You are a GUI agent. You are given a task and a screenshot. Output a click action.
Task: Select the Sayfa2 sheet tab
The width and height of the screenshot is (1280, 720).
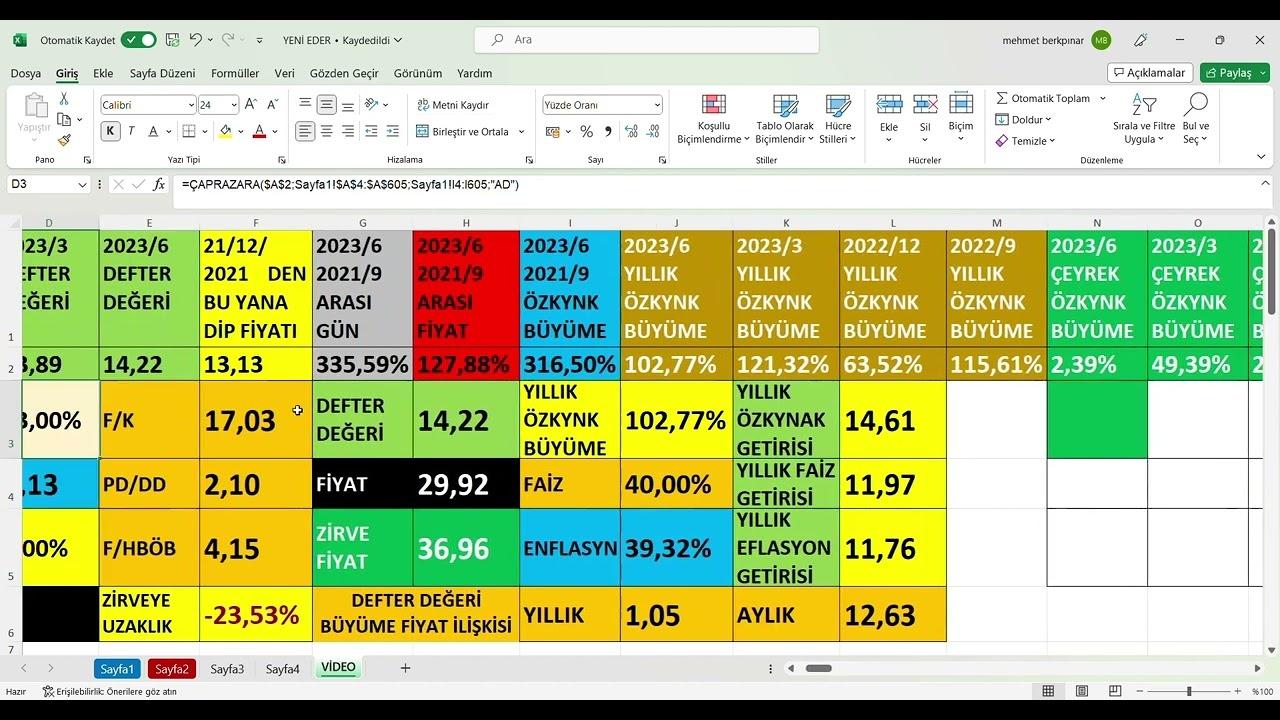click(171, 669)
